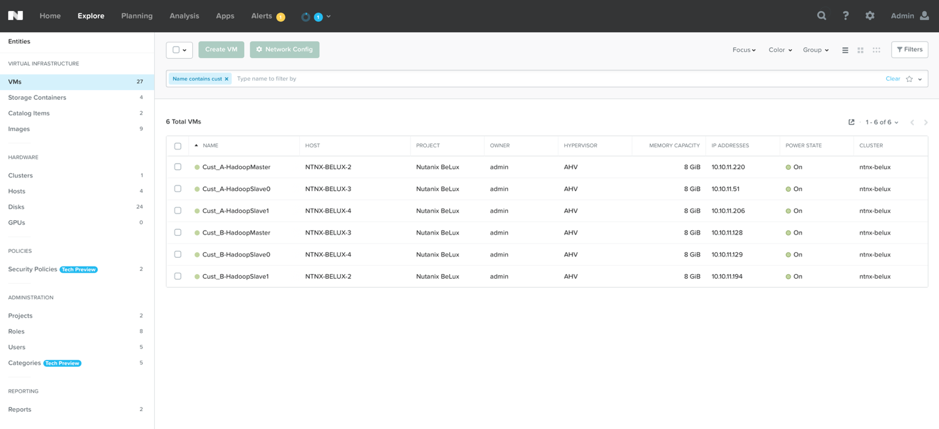Click Clear link in filter bar
Viewport: 939px width, 429px height.
(893, 78)
